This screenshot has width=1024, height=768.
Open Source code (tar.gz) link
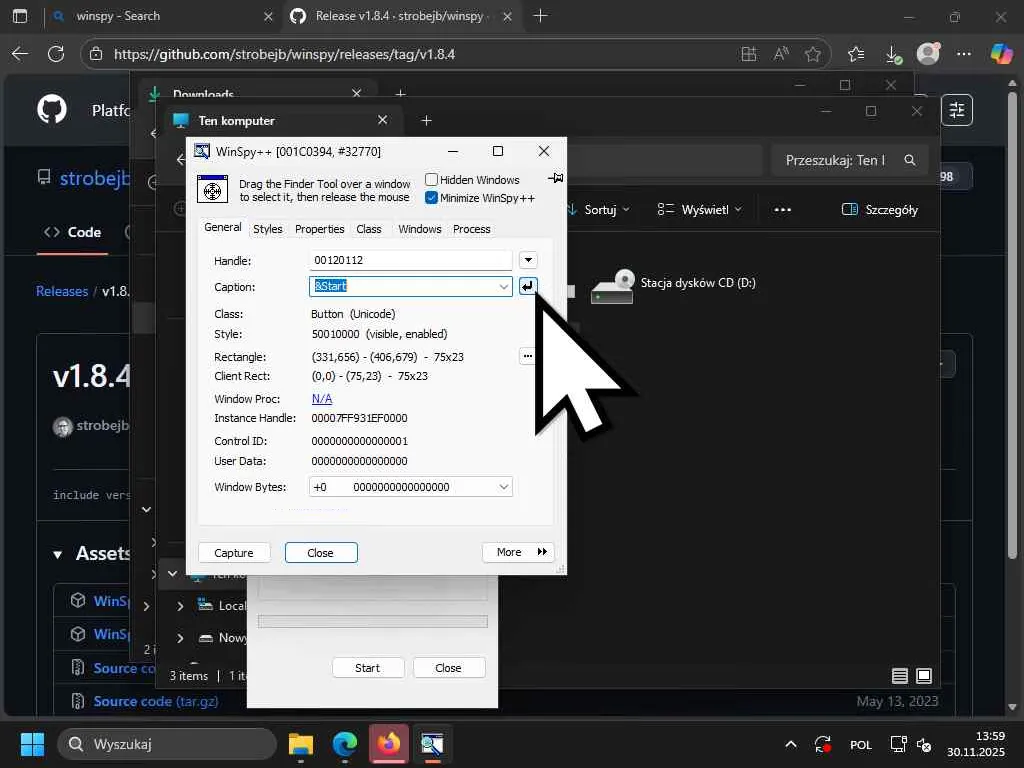(x=156, y=701)
